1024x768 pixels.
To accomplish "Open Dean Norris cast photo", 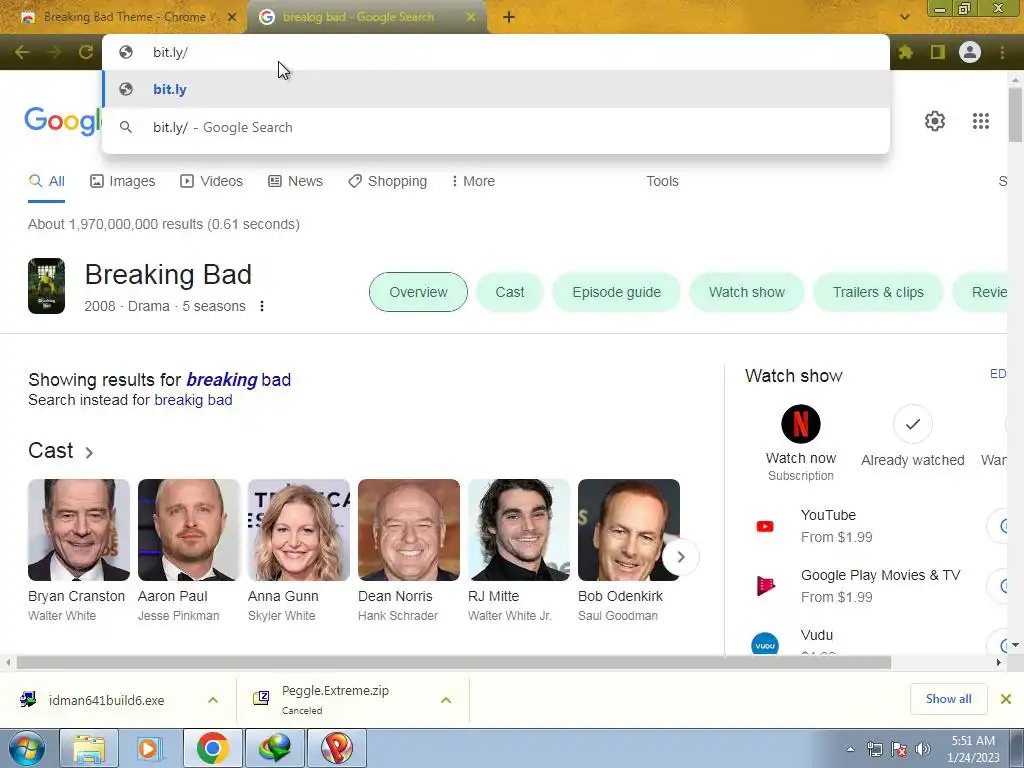I will (x=409, y=530).
